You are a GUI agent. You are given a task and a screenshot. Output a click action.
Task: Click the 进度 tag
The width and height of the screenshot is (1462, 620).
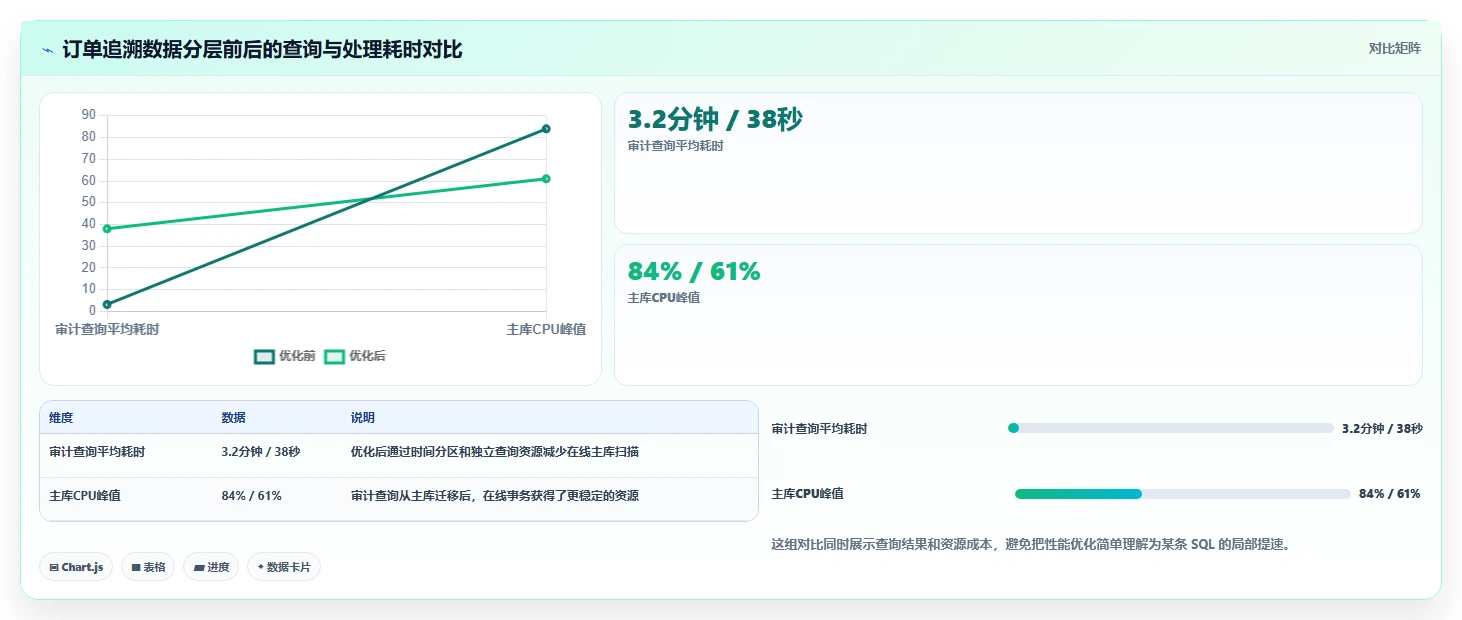click(211, 567)
